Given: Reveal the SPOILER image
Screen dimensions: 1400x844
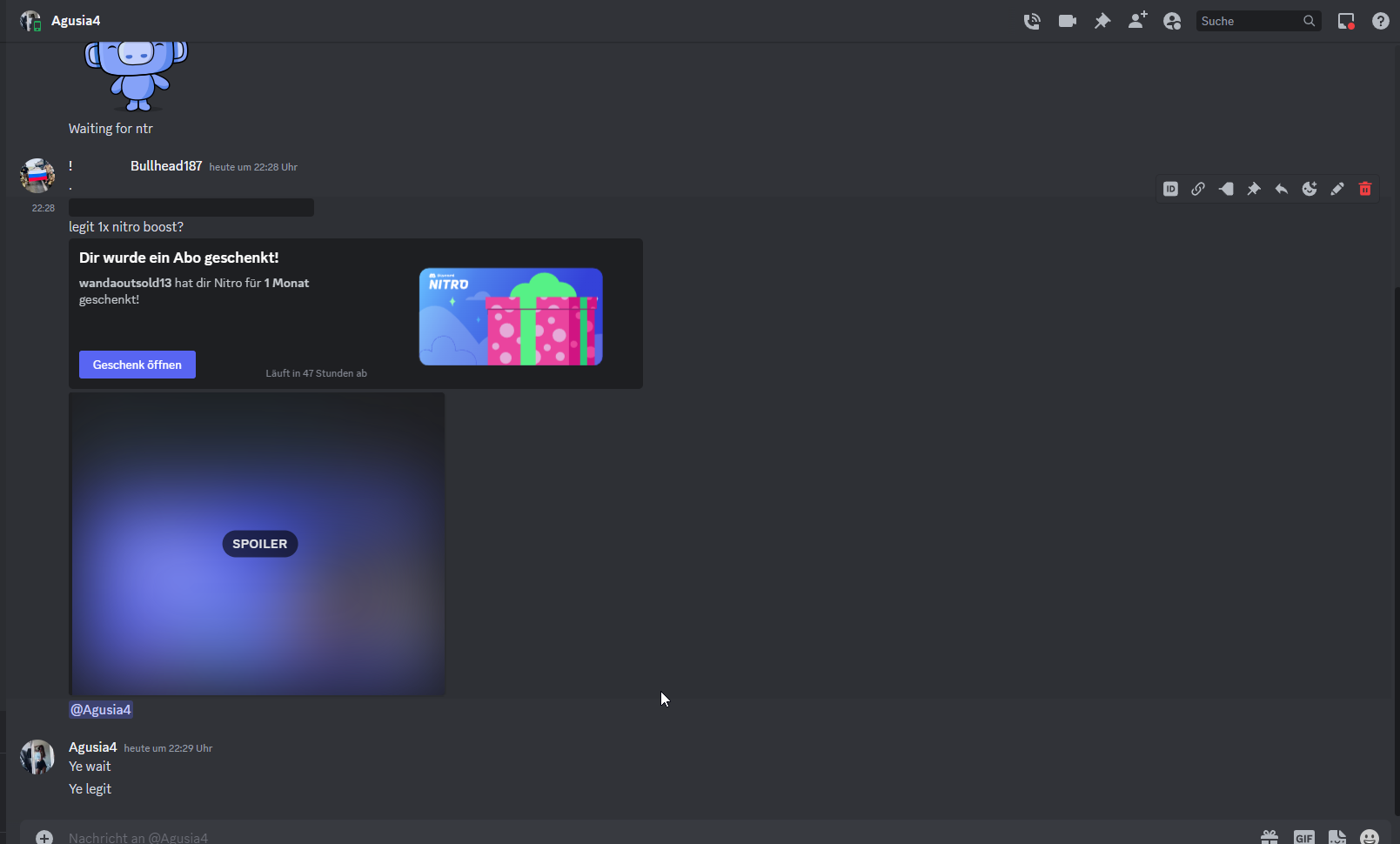Looking at the screenshot, I should pos(259,544).
